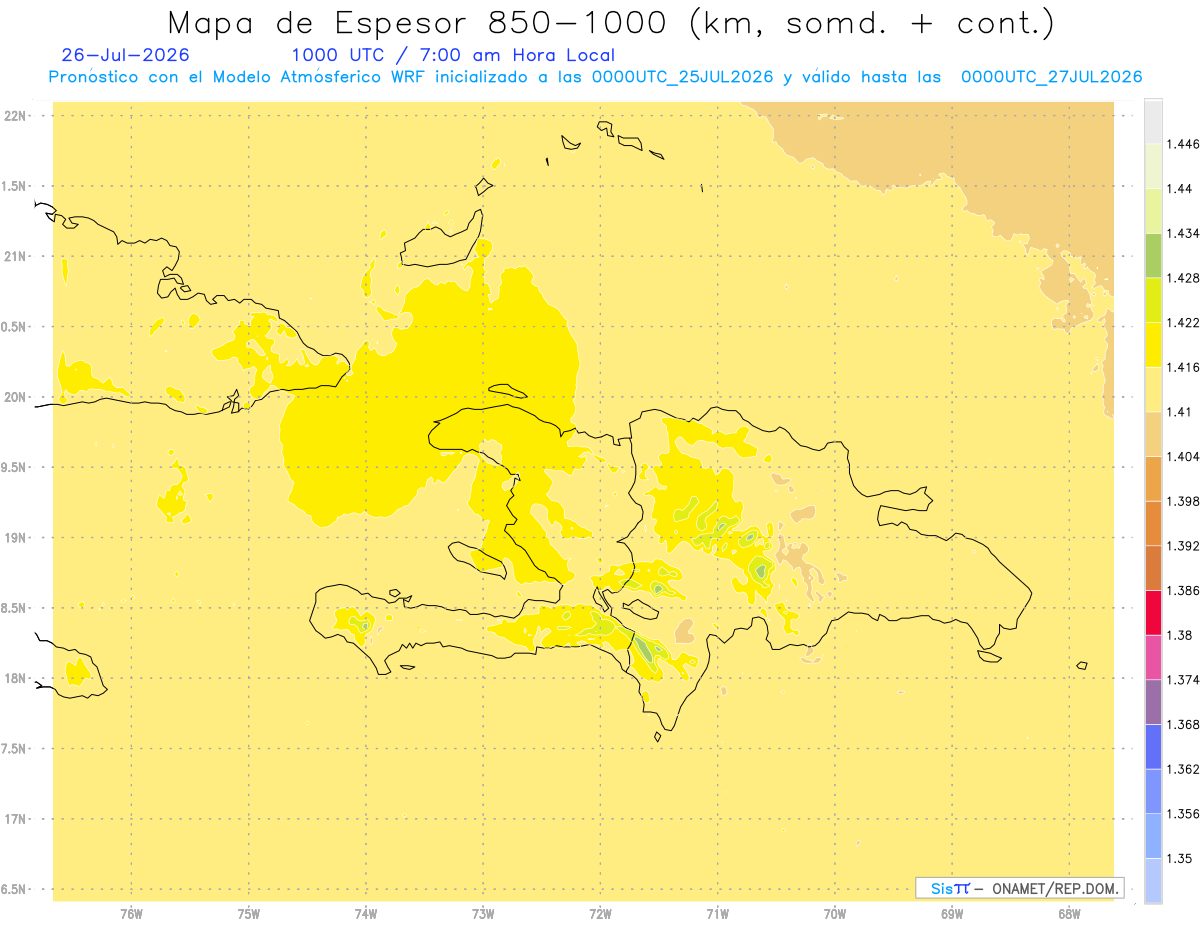The width and height of the screenshot is (1200, 927).
Task: Click the "1000 UTC / 7:00 am Hora Local" text
Action: [453, 56]
